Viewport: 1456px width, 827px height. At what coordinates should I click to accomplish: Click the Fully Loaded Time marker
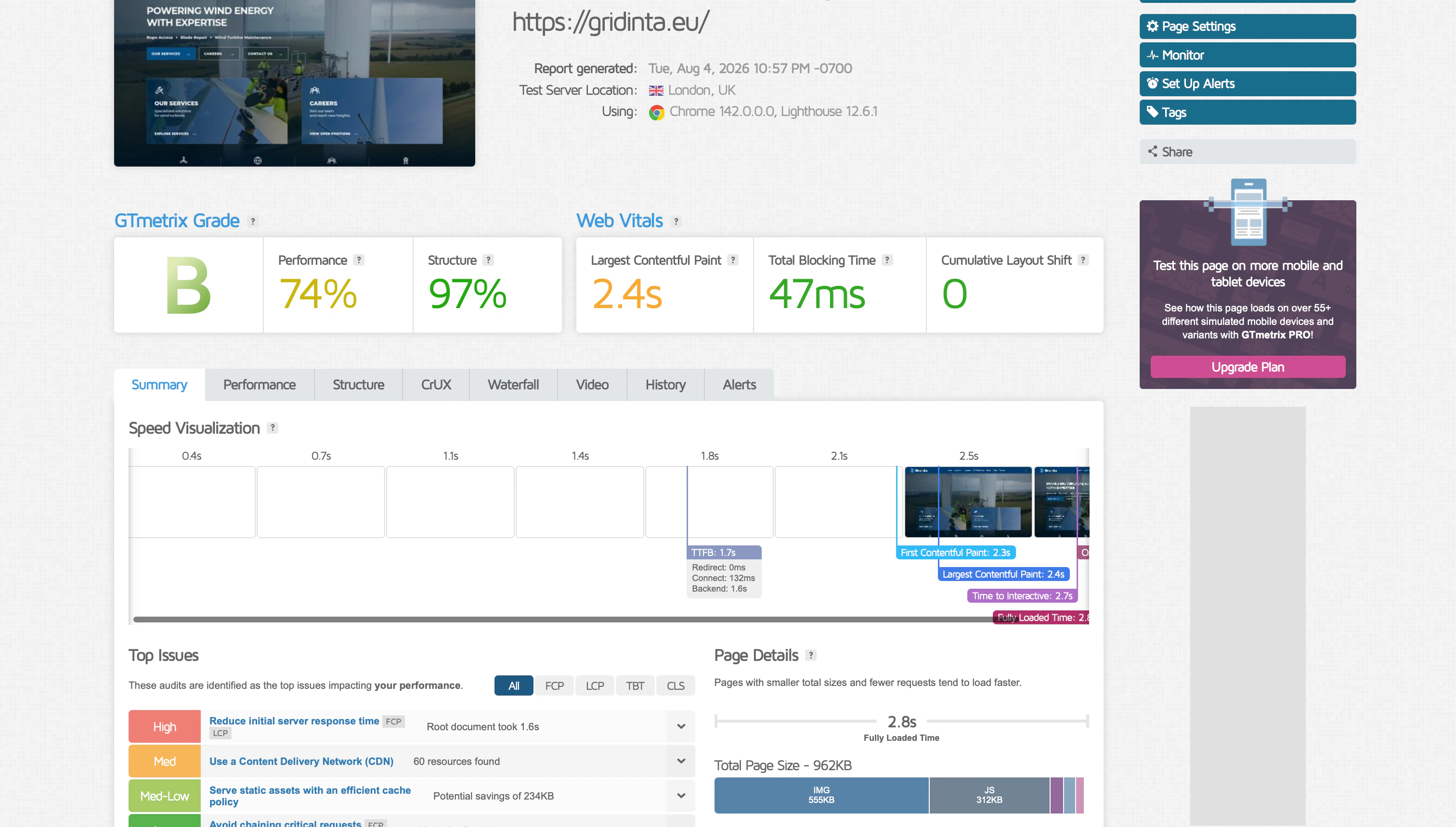[x=1041, y=618]
